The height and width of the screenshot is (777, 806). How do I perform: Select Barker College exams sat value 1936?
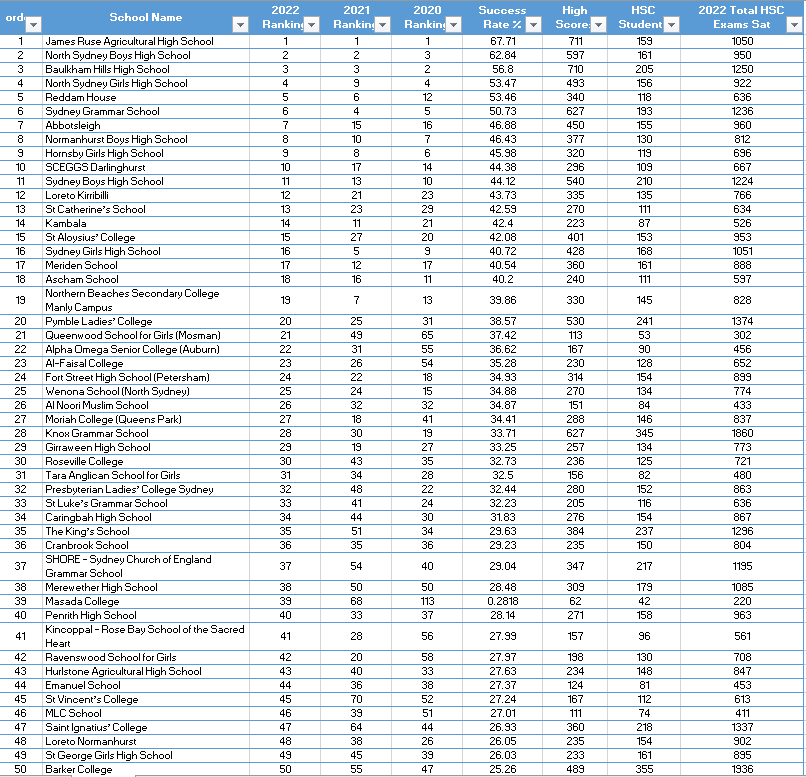(742, 769)
